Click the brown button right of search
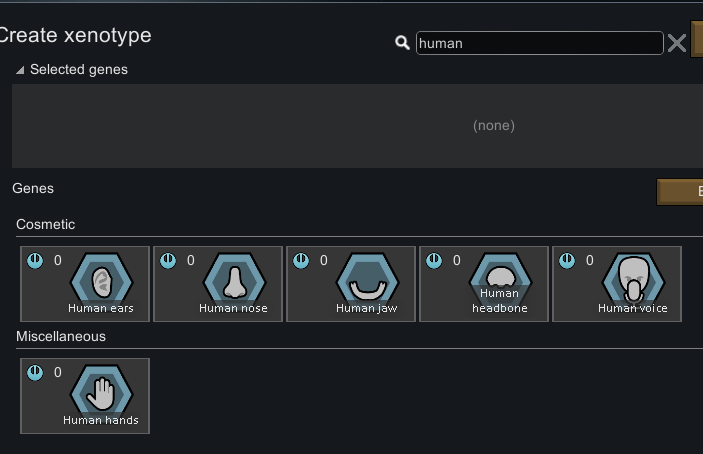 [697, 39]
